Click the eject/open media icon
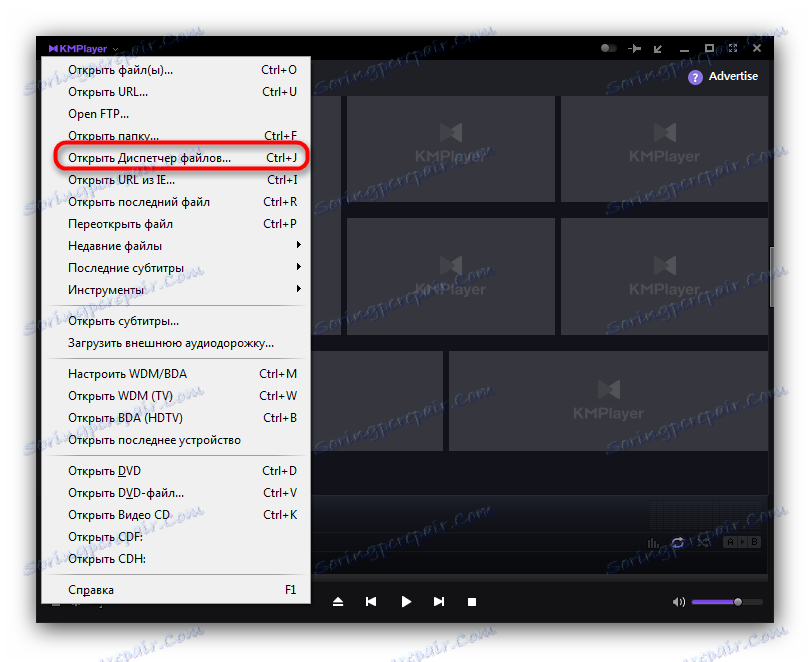Image resolution: width=810 pixels, height=662 pixels. [x=338, y=601]
